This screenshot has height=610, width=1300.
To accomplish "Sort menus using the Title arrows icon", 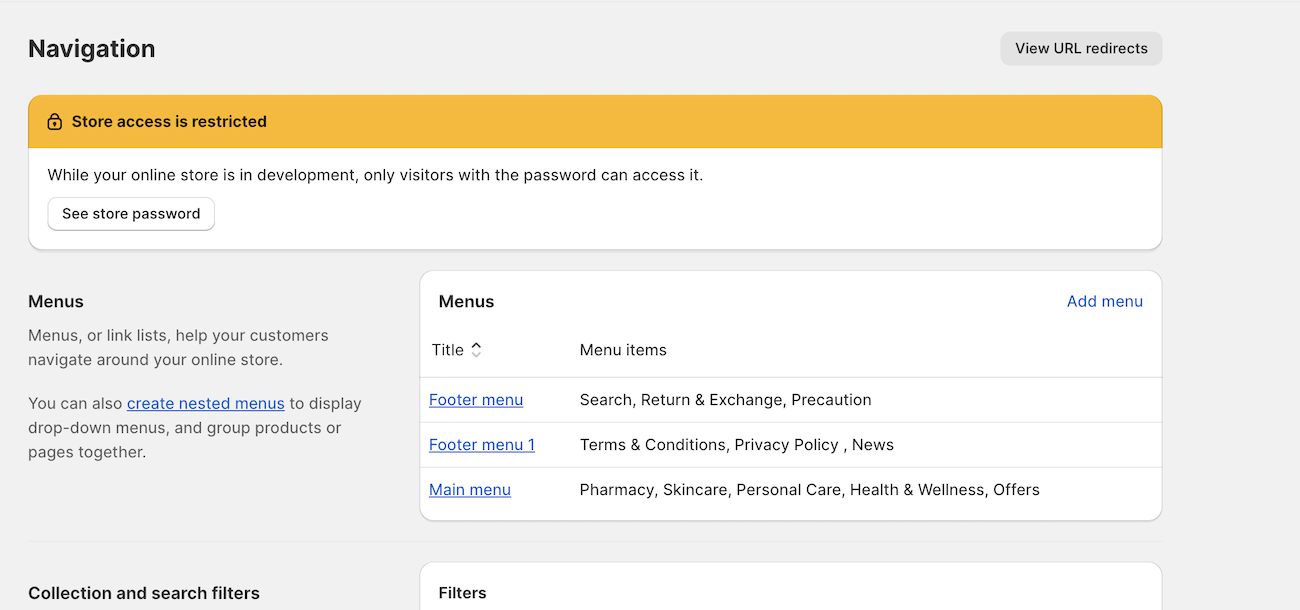I will click(x=476, y=350).
